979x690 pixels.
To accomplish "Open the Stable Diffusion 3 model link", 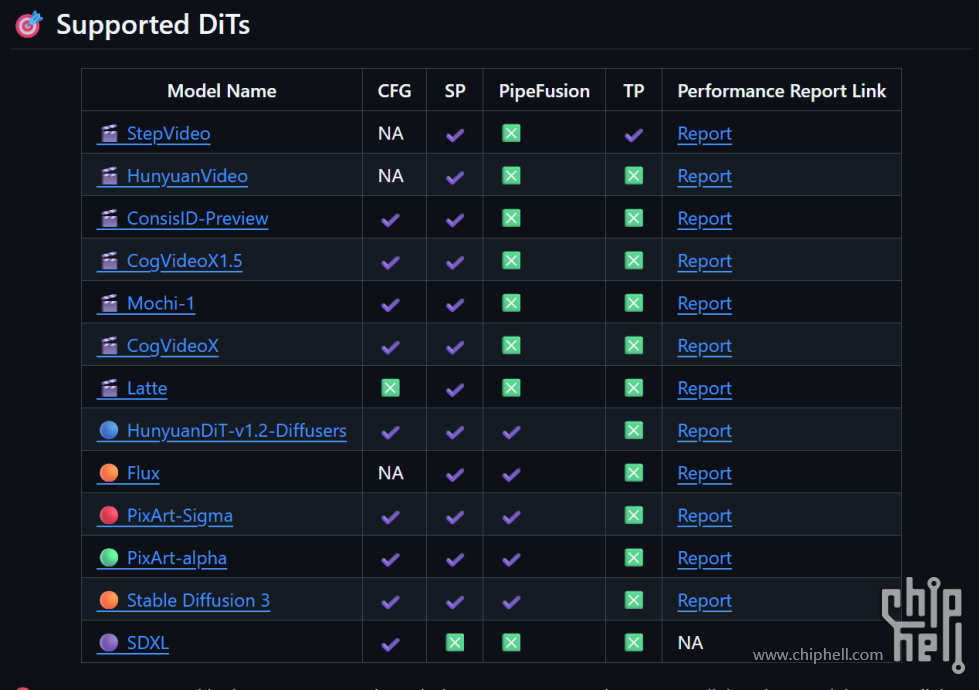I will pyautogui.click(x=184, y=601).
